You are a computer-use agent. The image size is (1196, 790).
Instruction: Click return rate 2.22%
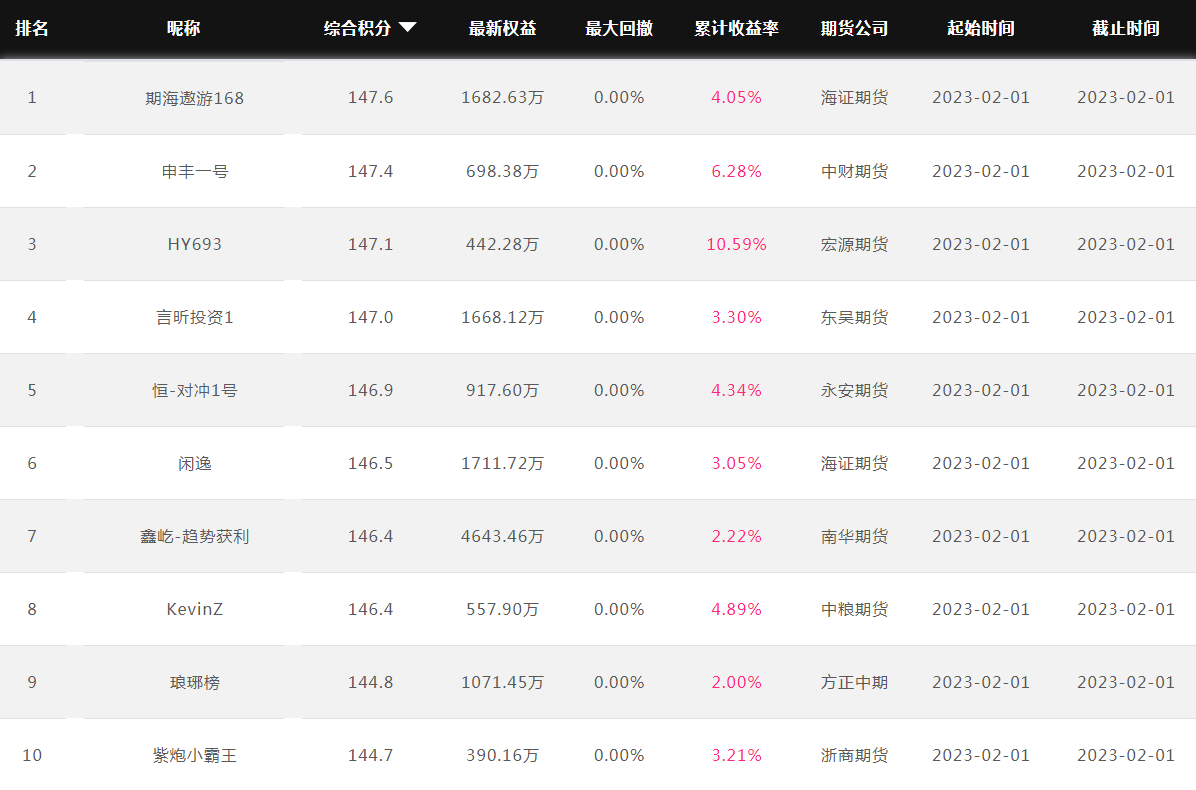tap(736, 536)
